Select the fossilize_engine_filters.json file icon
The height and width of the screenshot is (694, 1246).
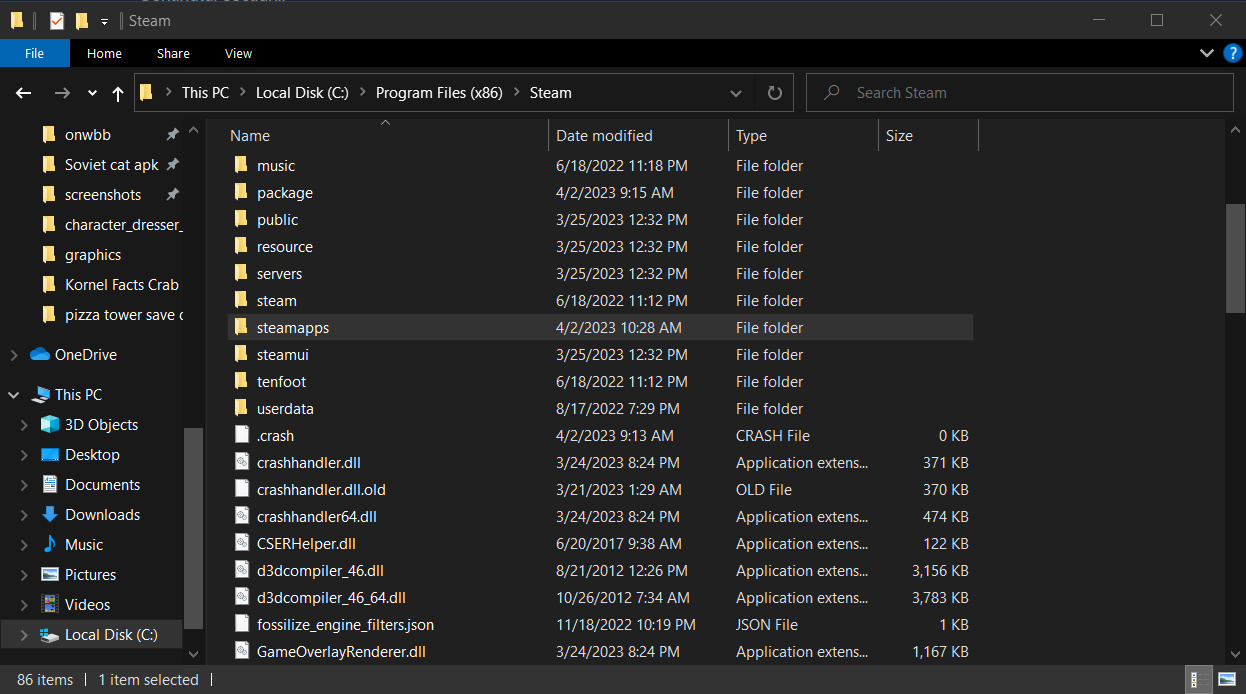coord(241,625)
